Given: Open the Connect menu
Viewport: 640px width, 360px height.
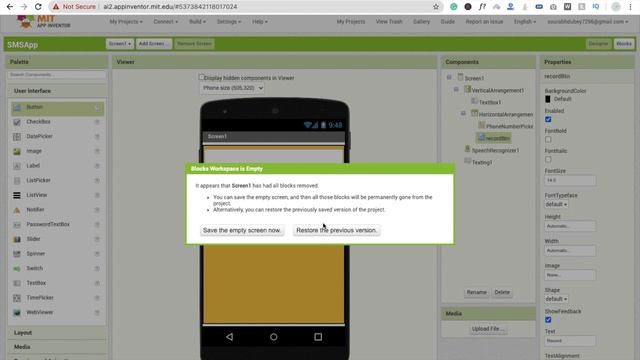Looking at the screenshot, I should [x=166, y=22].
